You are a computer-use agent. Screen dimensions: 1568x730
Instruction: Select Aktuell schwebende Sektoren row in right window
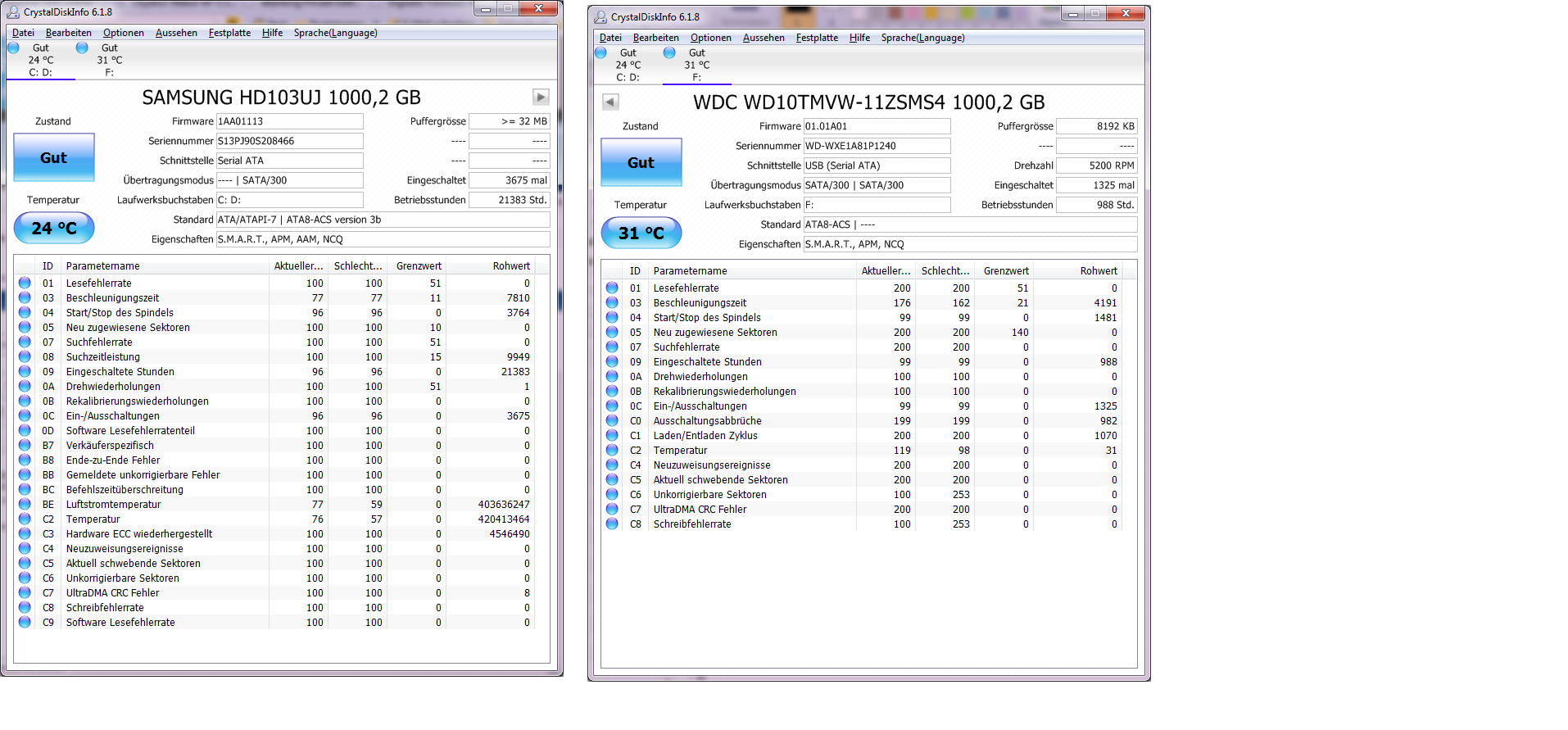tap(862, 479)
